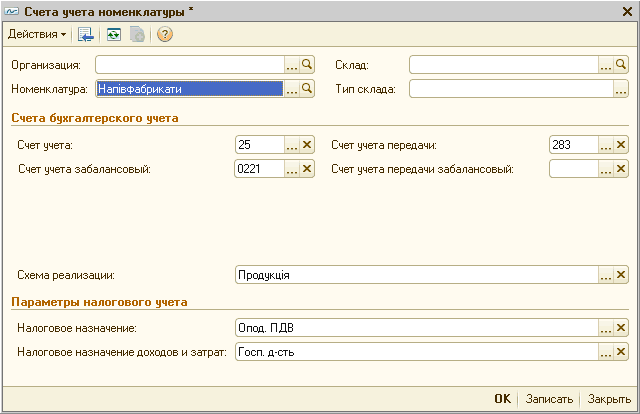This screenshot has width=640, height=414.
Task: Open selection for Номенклатура via ellipsis
Action: coord(291,89)
